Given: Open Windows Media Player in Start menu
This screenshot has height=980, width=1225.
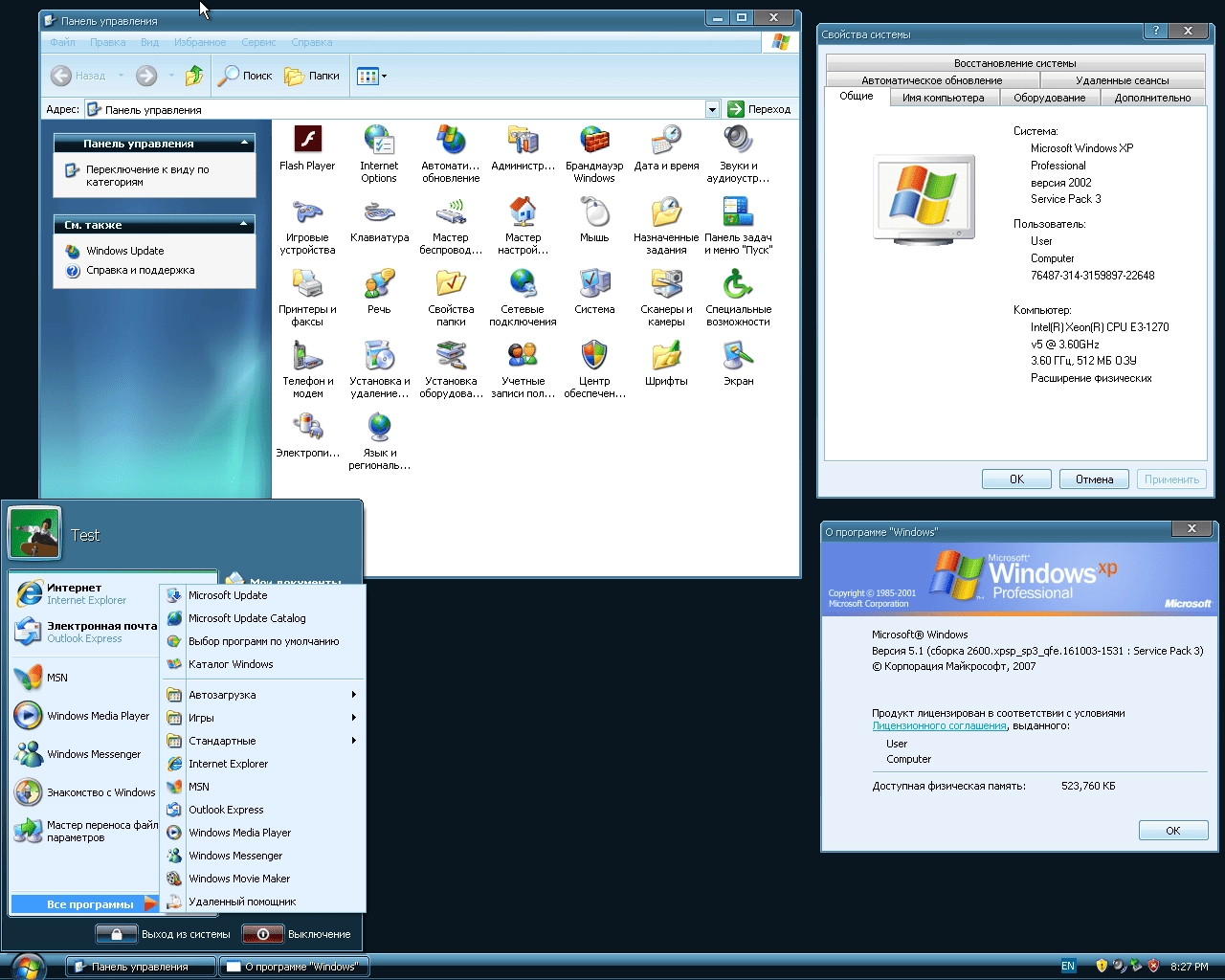Looking at the screenshot, I should (x=85, y=716).
